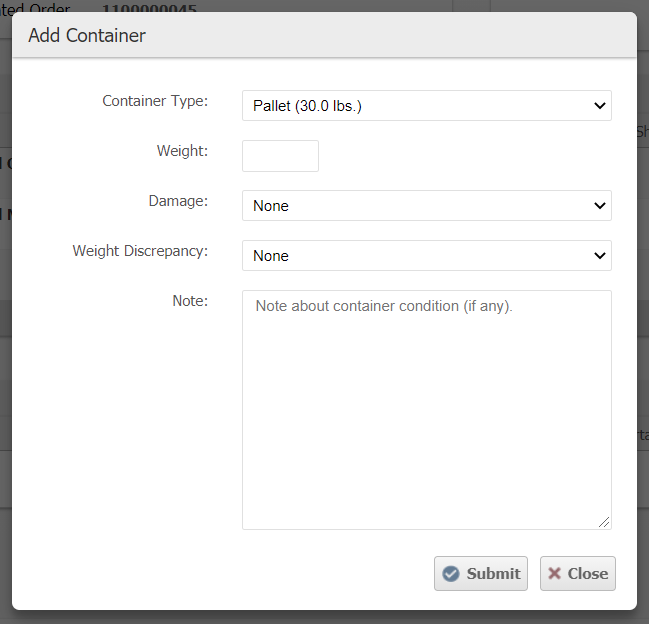The image size is (649, 624).
Task: Click inside the Note text area
Action: point(426,410)
